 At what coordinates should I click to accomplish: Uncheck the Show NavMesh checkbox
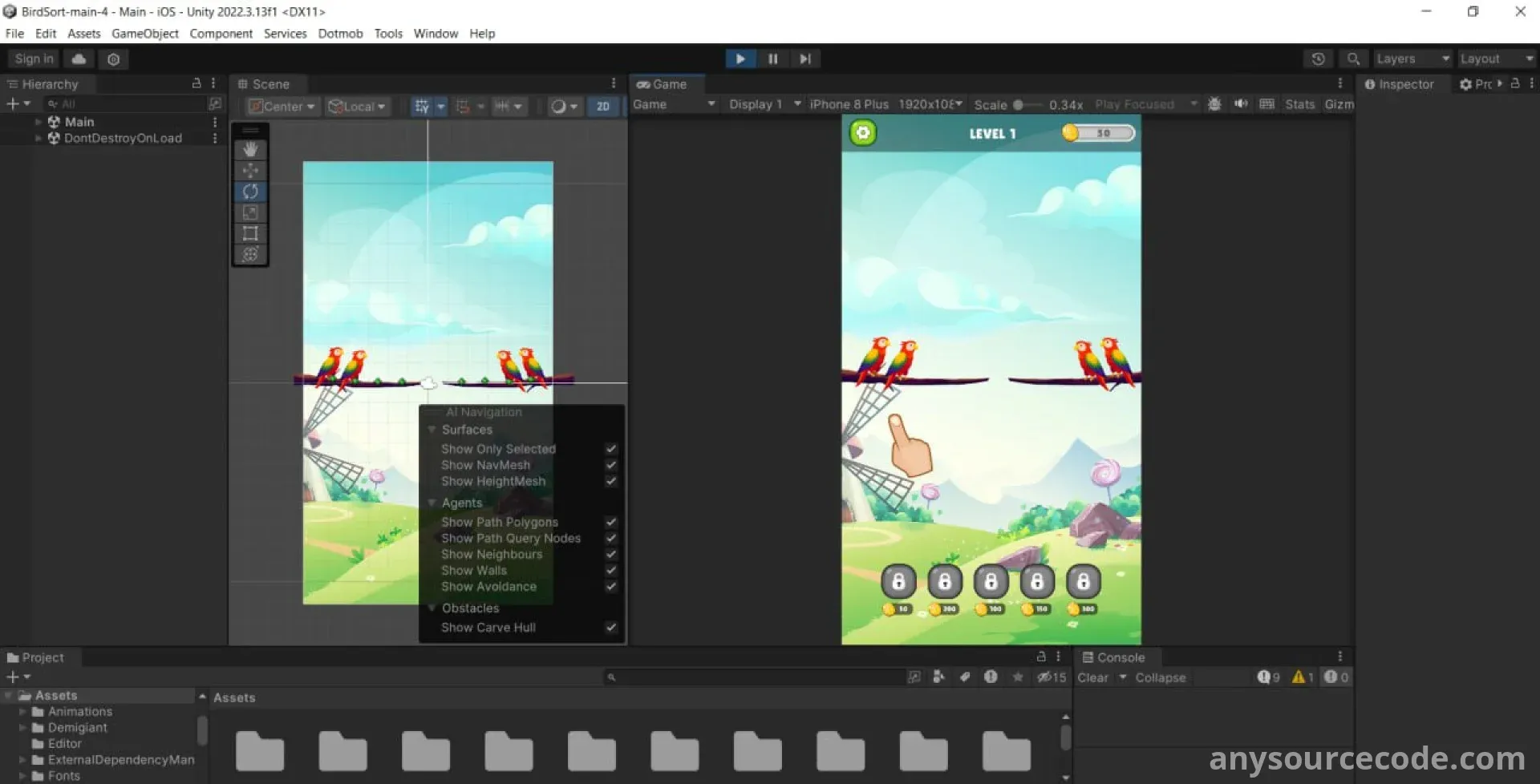(611, 465)
